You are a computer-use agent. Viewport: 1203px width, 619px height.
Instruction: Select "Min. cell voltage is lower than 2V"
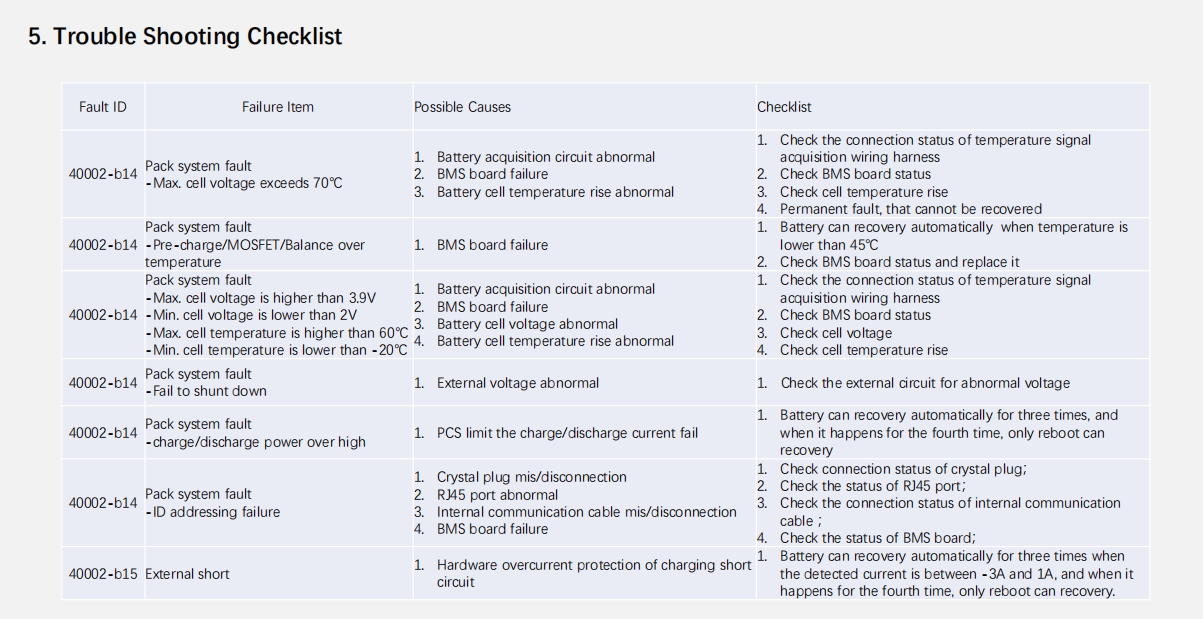[254, 315]
